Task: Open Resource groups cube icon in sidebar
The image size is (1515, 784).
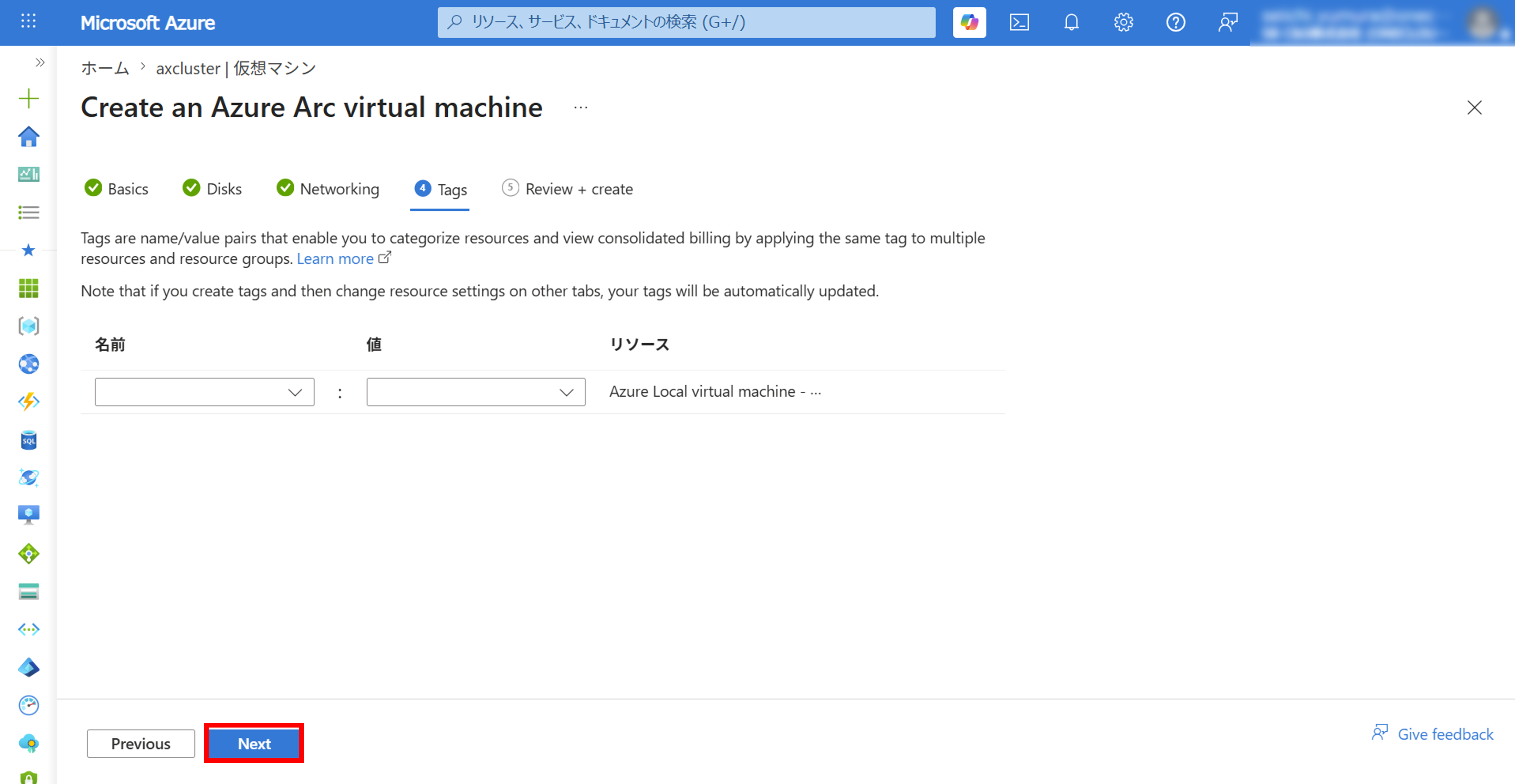Action: pos(28,326)
